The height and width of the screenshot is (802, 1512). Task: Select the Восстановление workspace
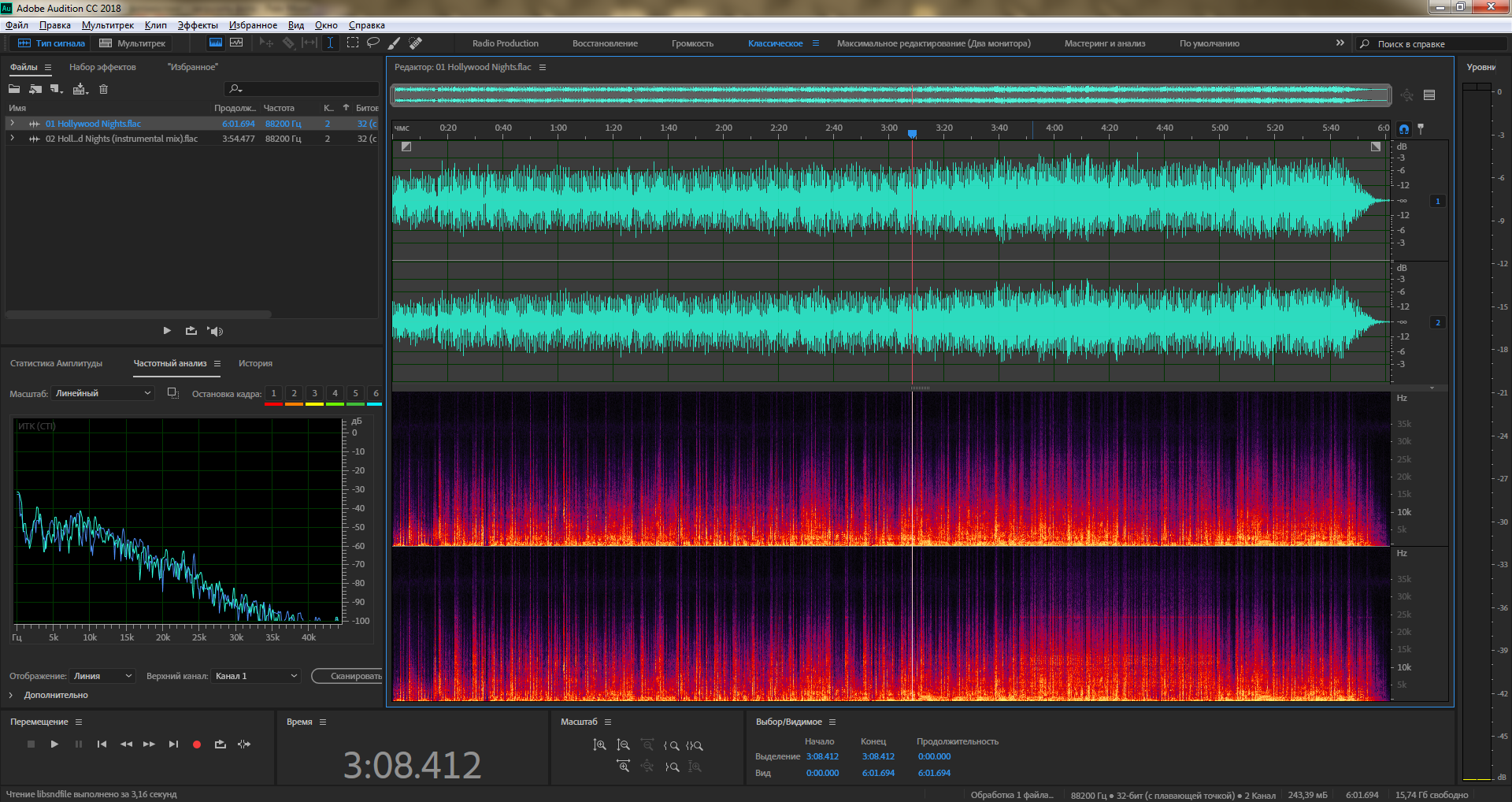click(x=605, y=43)
